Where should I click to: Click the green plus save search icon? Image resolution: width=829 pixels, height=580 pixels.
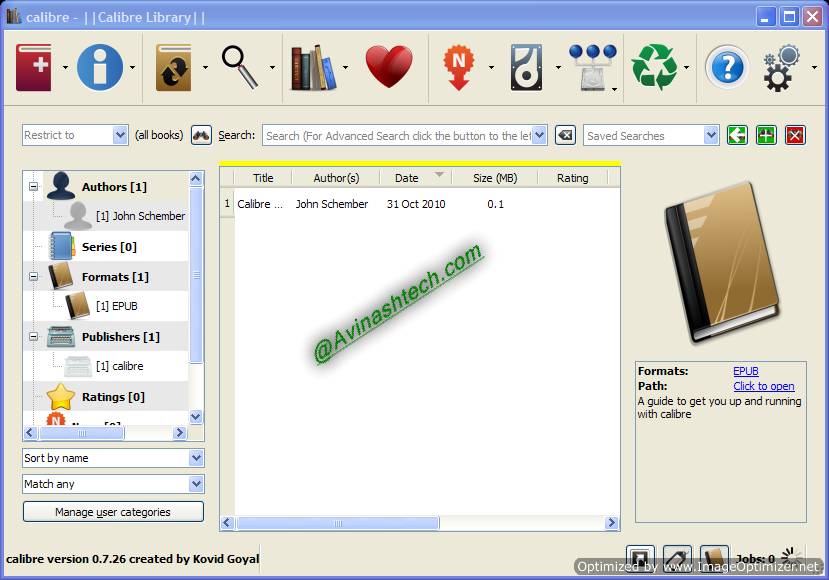(x=766, y=135)
